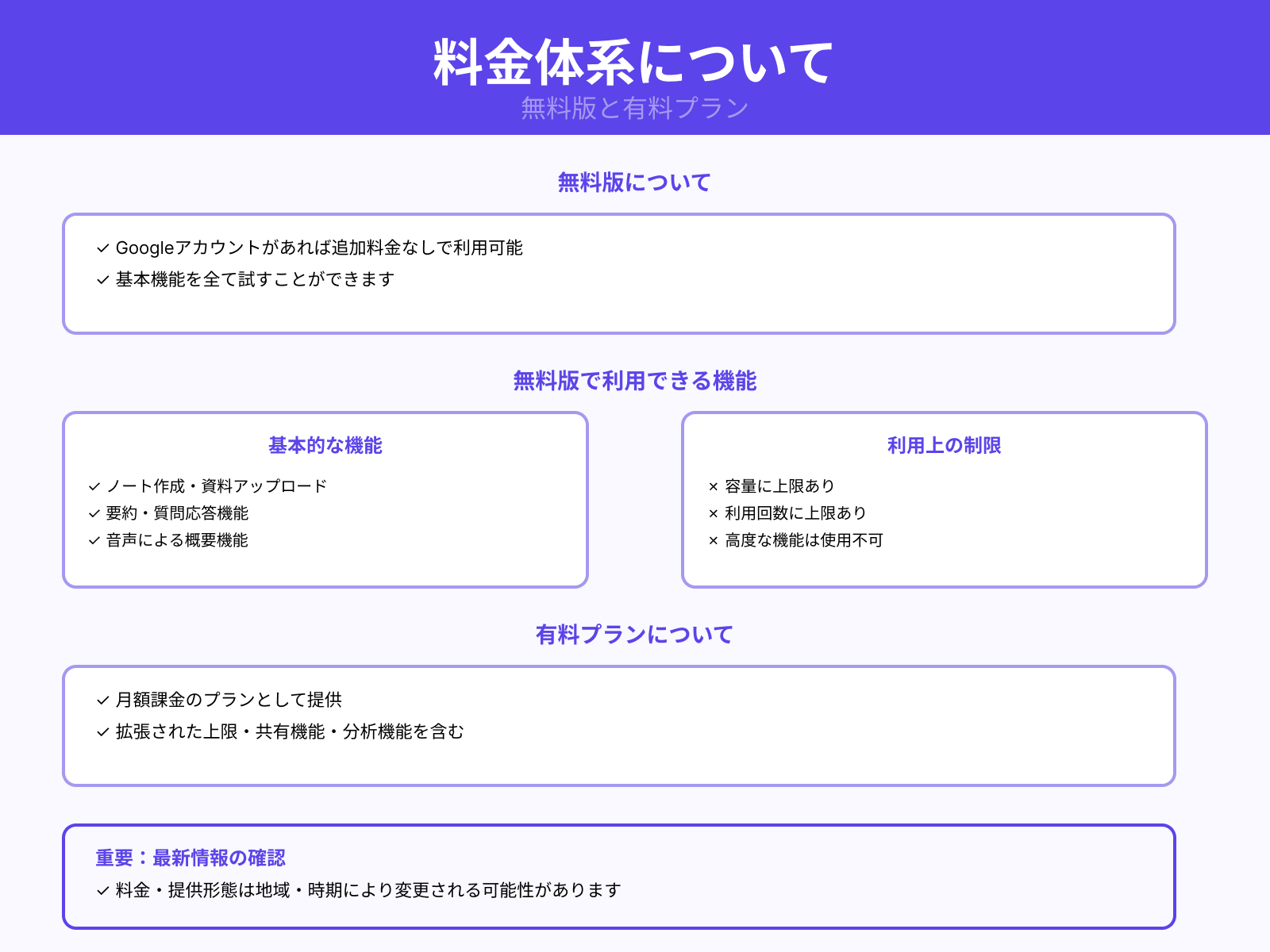Open the 有料プランについて section heading
The height and width of the screenshot is (952, 1270).
click(x=634, y=634)
